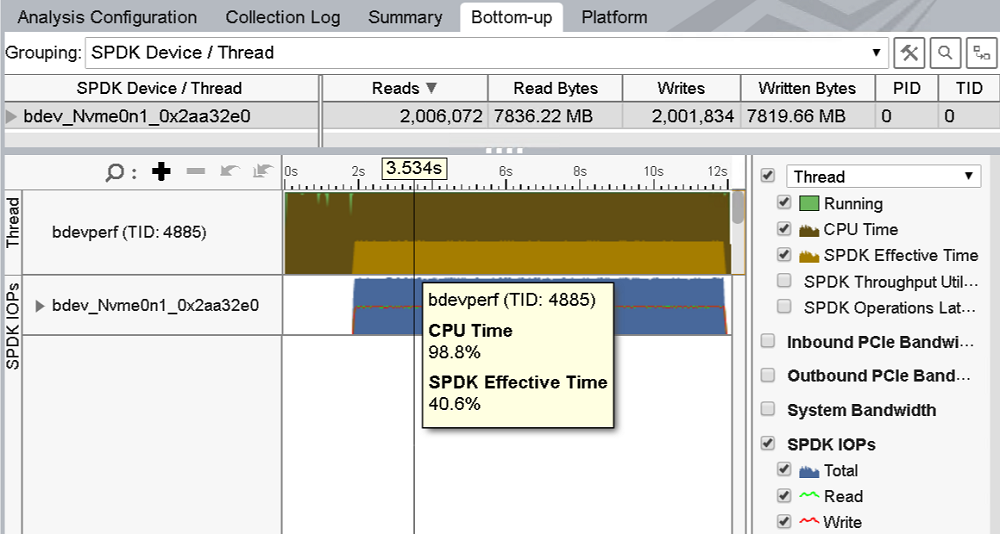The image size is (1000, 534).
Task: Uncheck the Running checkbox
Action: click(x=784, y=203)
